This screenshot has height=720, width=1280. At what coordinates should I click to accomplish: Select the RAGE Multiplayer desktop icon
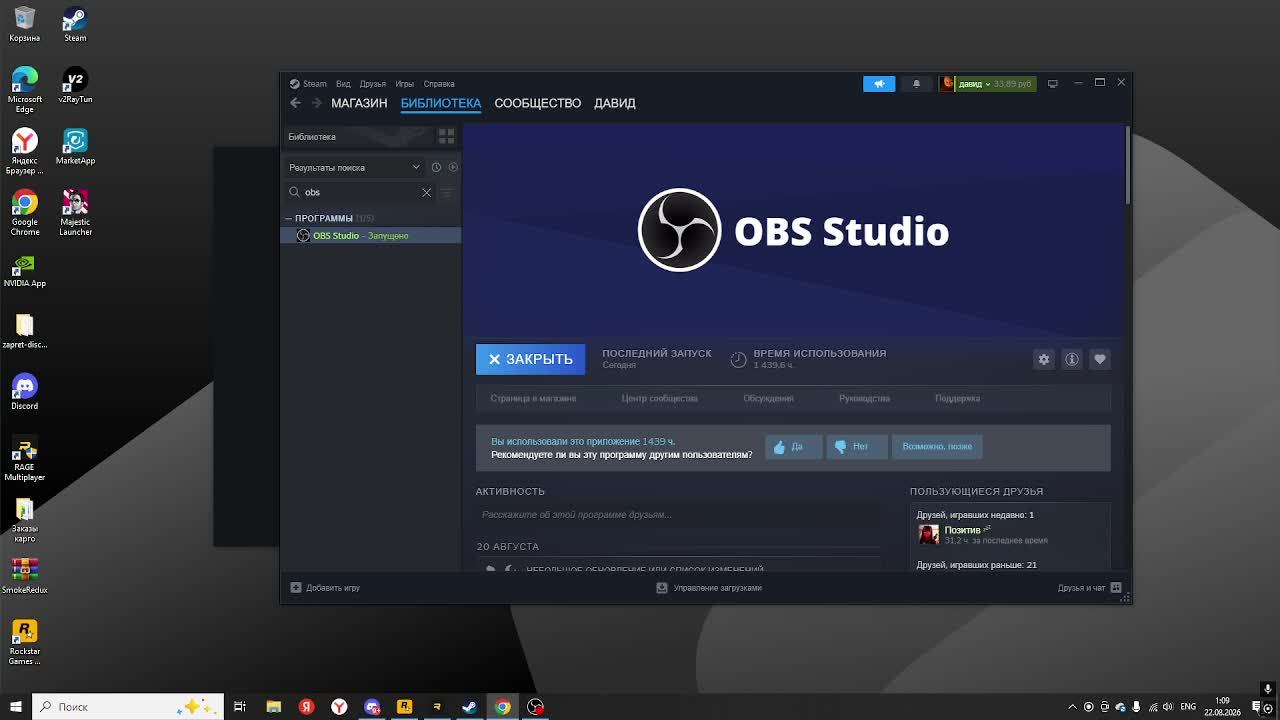[24, 460]
